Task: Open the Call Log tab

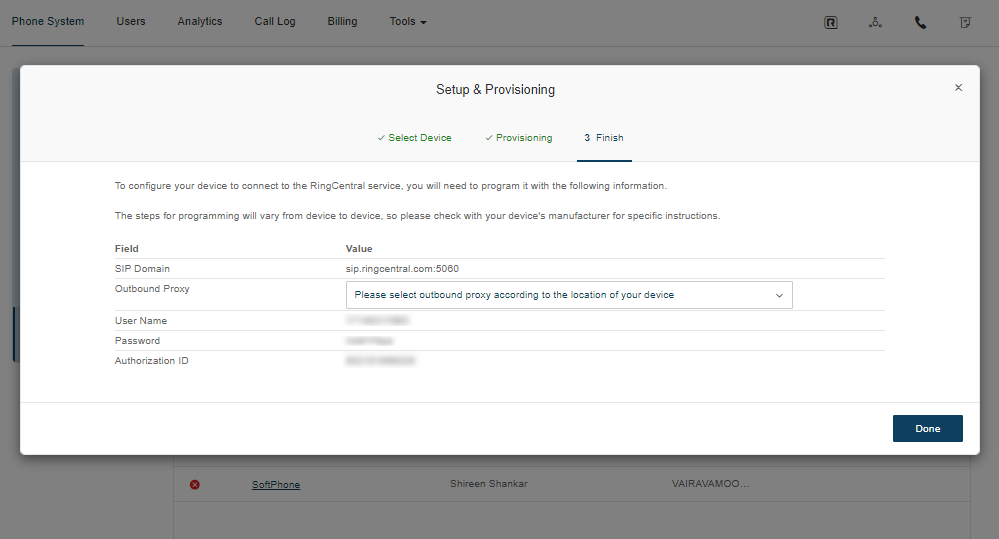Action: pos(275,22)
